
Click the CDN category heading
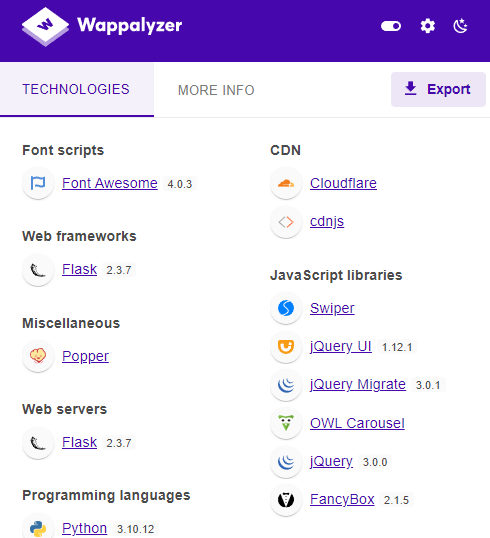[285, 150]
